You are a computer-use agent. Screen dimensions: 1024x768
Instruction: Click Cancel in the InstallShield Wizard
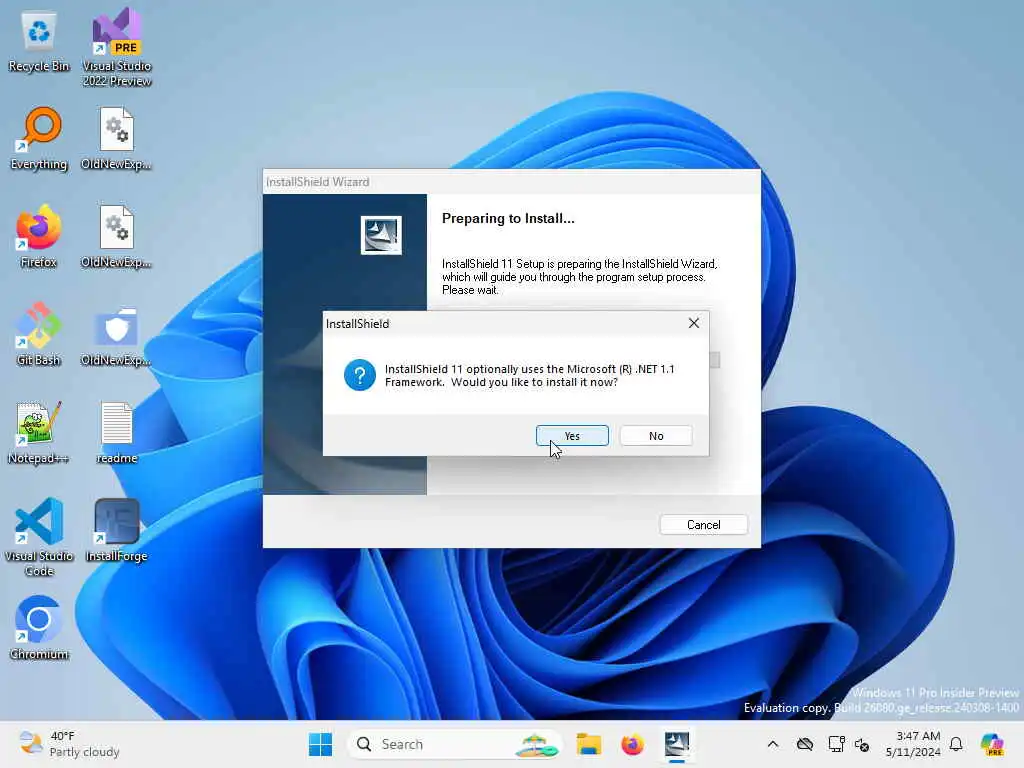703,524
